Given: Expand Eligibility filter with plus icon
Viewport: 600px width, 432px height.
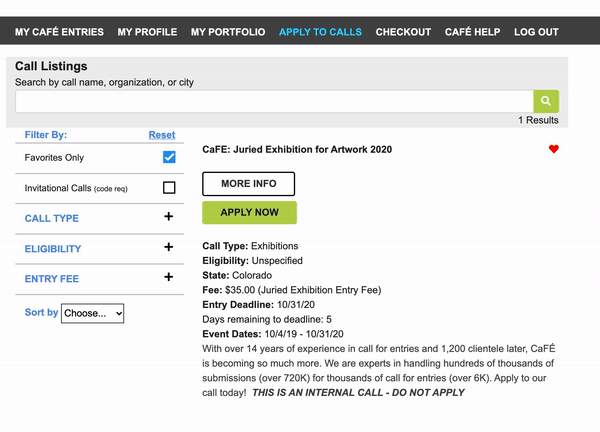Looking at the screenshot, I should pos(168,247).
